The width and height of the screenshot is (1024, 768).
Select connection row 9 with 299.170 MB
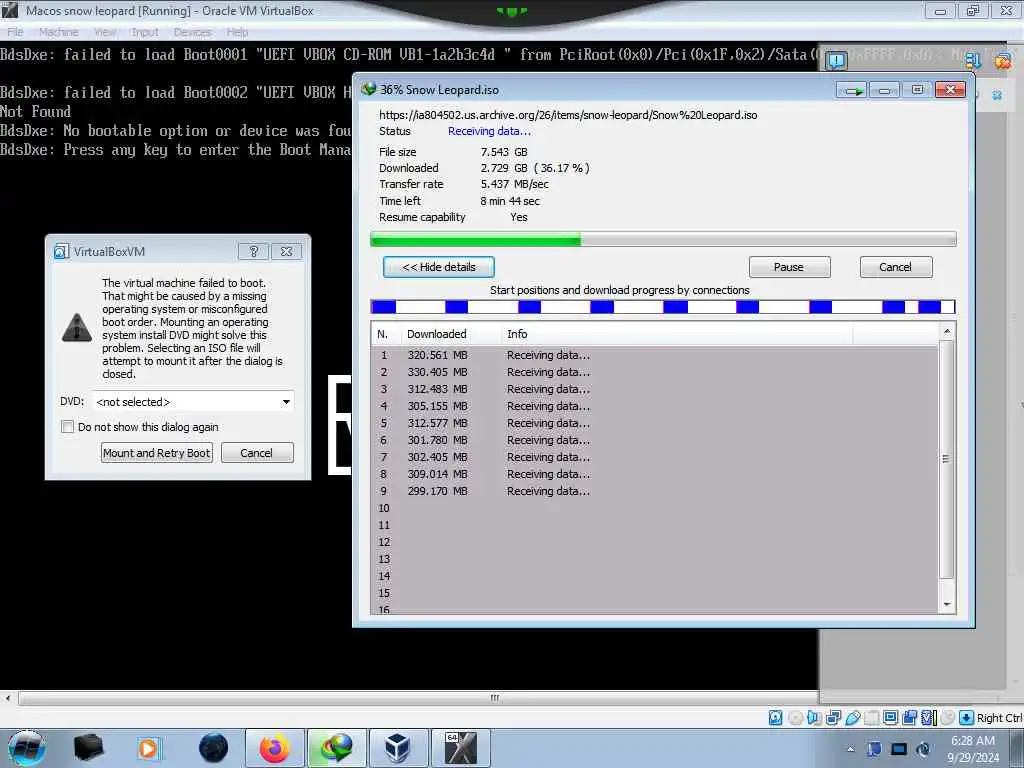tap(655, 491)
